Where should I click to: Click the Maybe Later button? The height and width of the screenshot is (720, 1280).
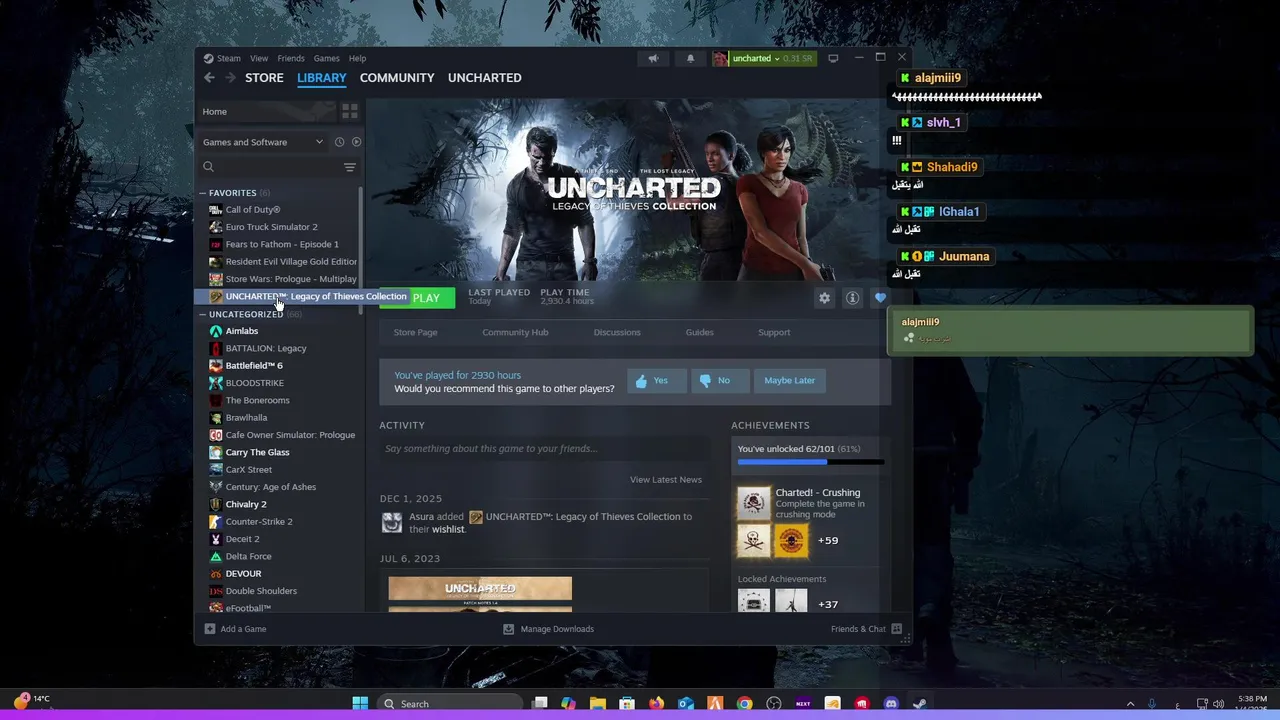(789, 380)
